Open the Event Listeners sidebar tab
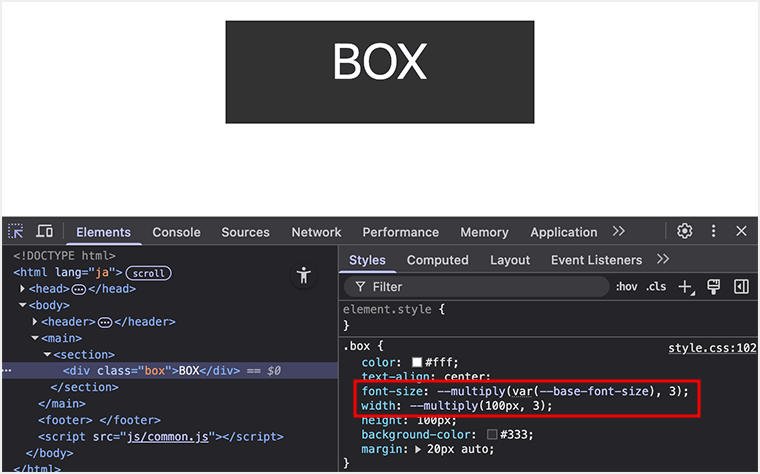This screenshot has width=760, height=474. point(596,260)
